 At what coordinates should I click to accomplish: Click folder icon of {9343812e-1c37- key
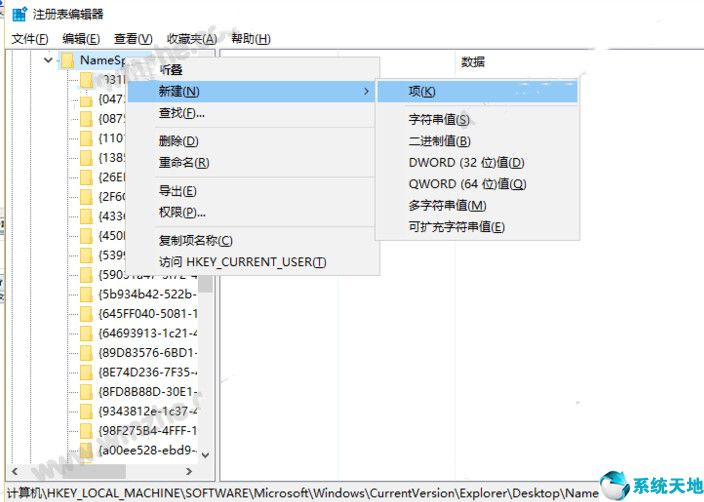click(86, 411)
